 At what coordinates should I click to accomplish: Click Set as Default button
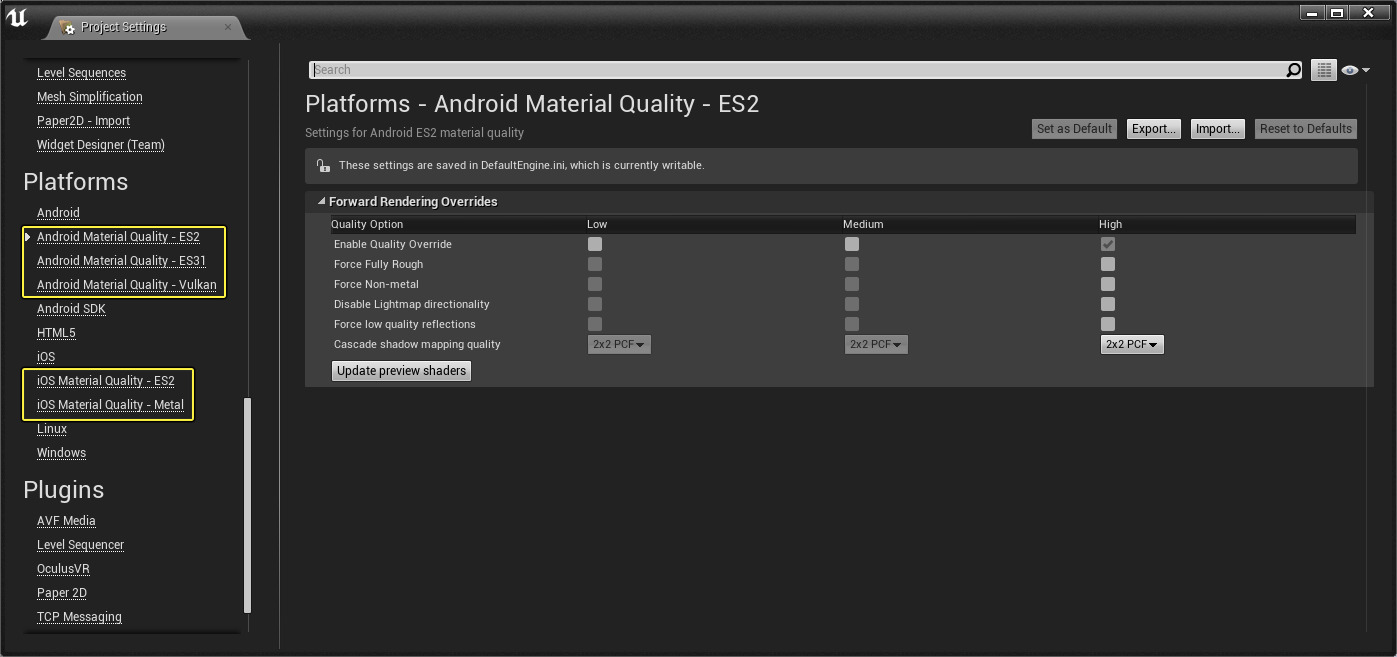(x=1074, y=128)
